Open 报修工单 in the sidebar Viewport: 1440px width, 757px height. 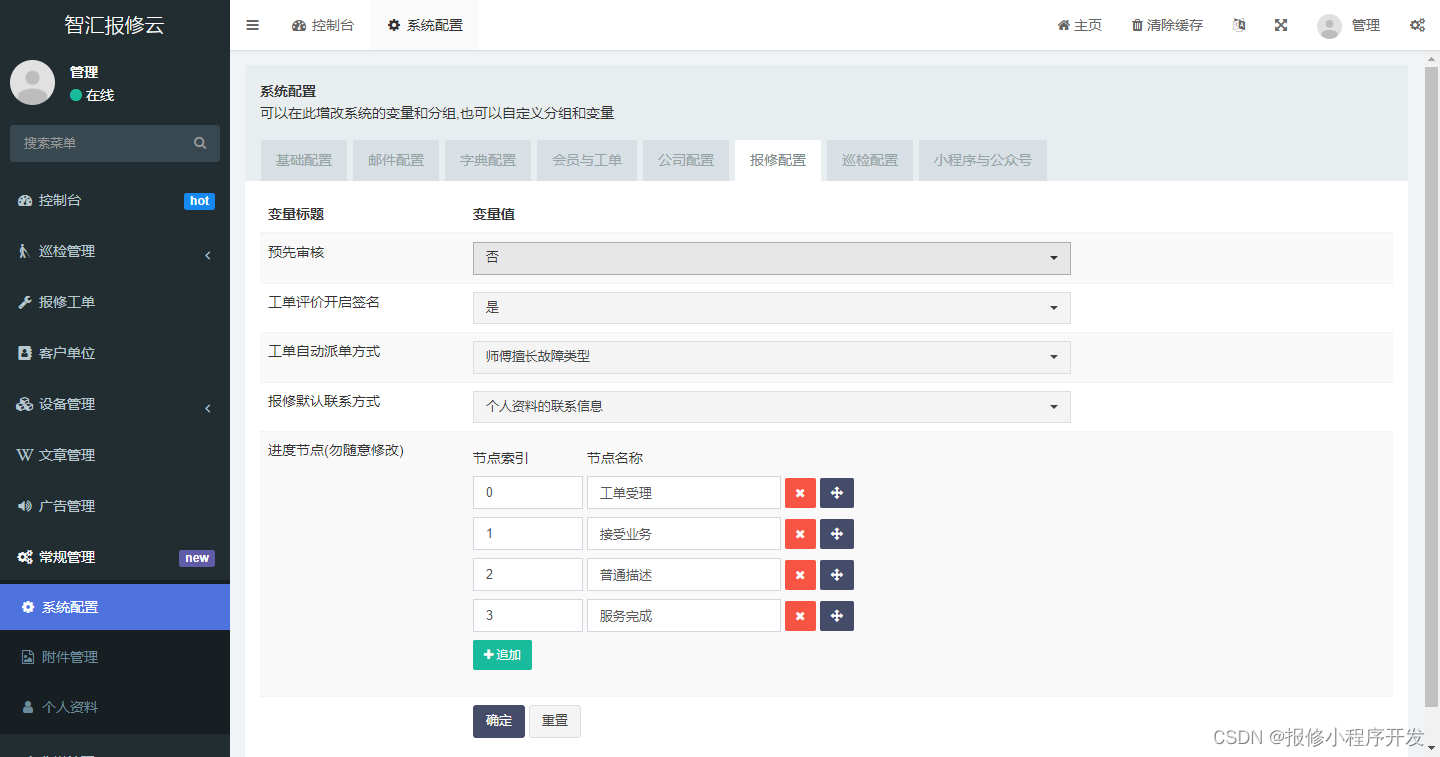(x=115, y=302)
